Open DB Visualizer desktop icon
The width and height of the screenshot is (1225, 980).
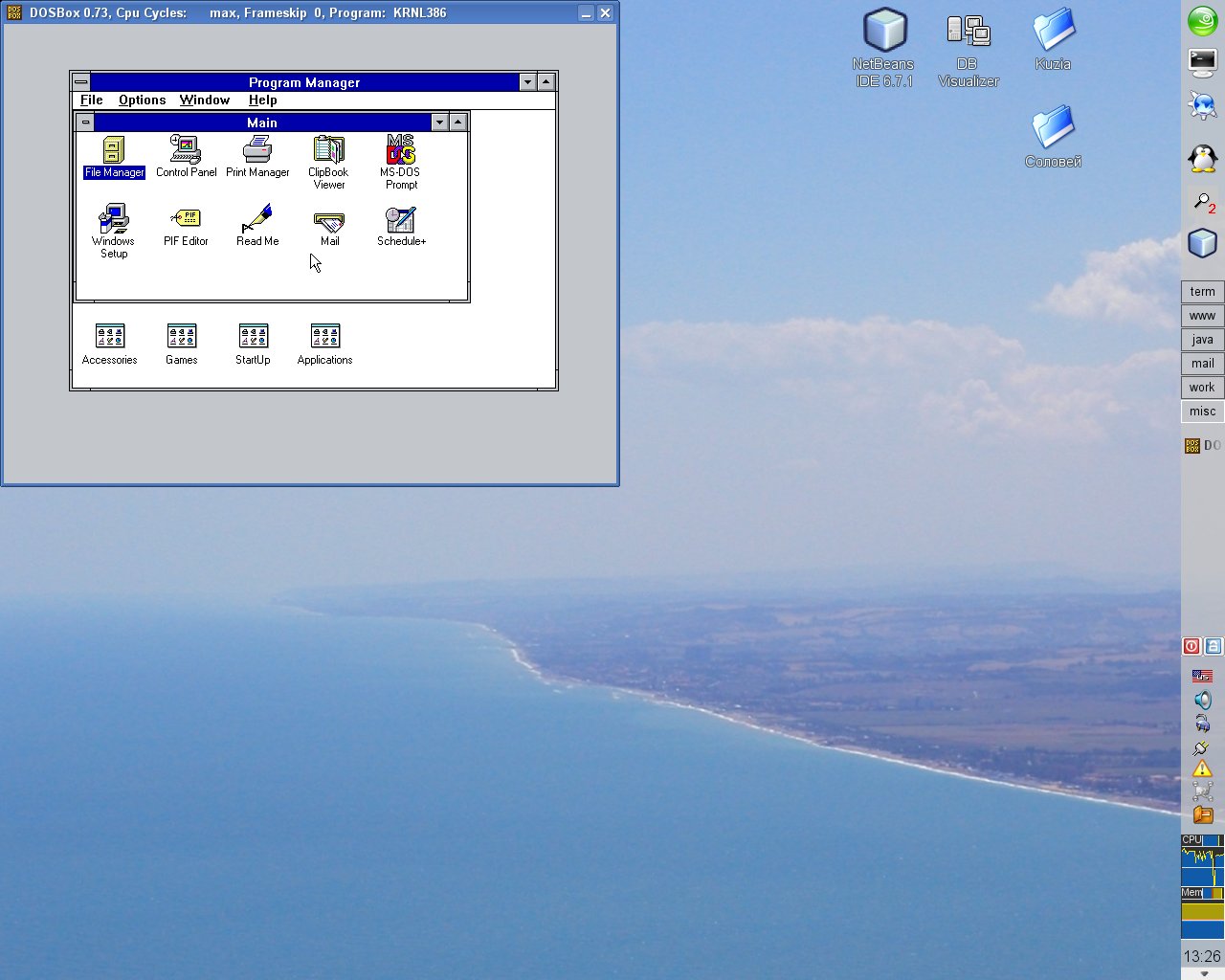click(x=969, y=48)
